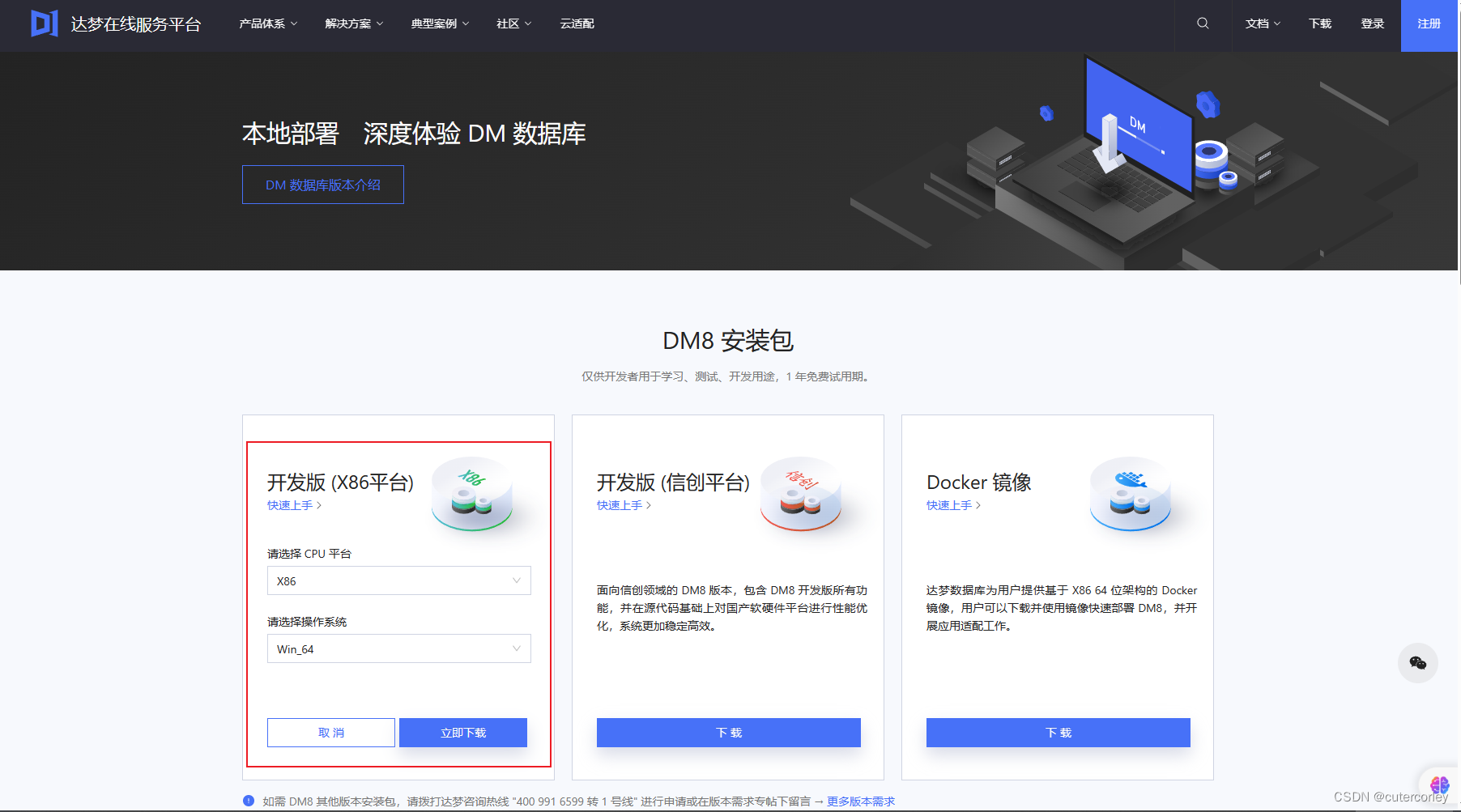Click the 登录 link

(1373, 23)
